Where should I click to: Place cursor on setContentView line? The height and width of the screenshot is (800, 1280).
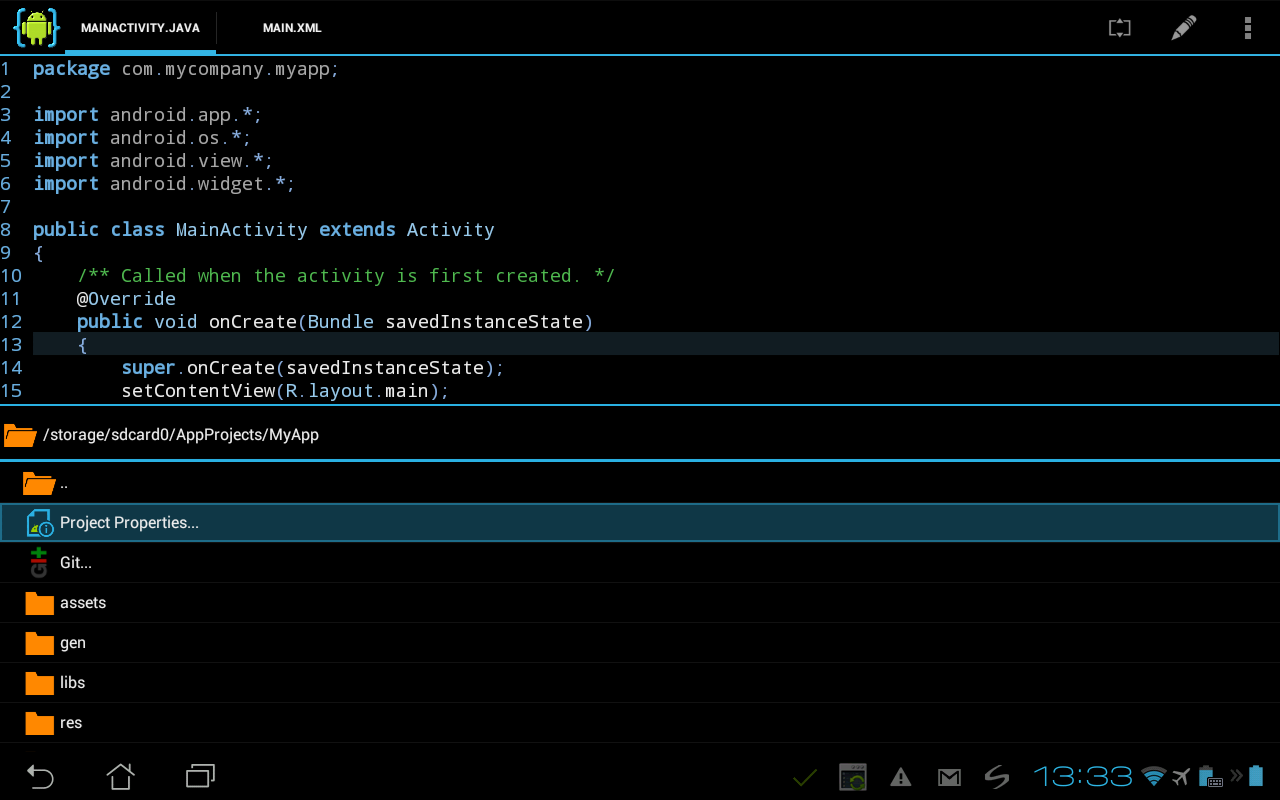tap(285, 391)
